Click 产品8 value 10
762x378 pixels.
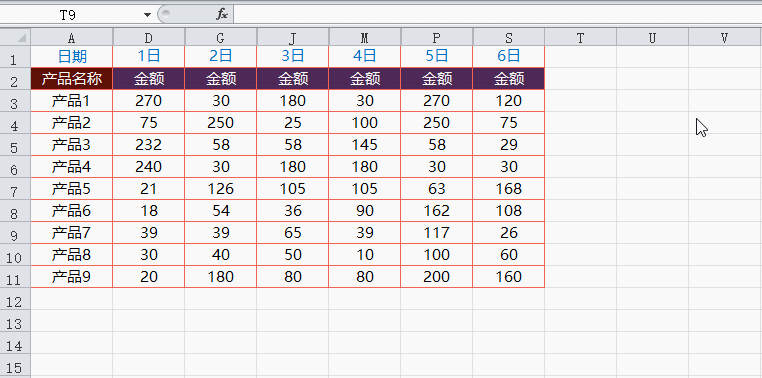click(x=364, y=255)
